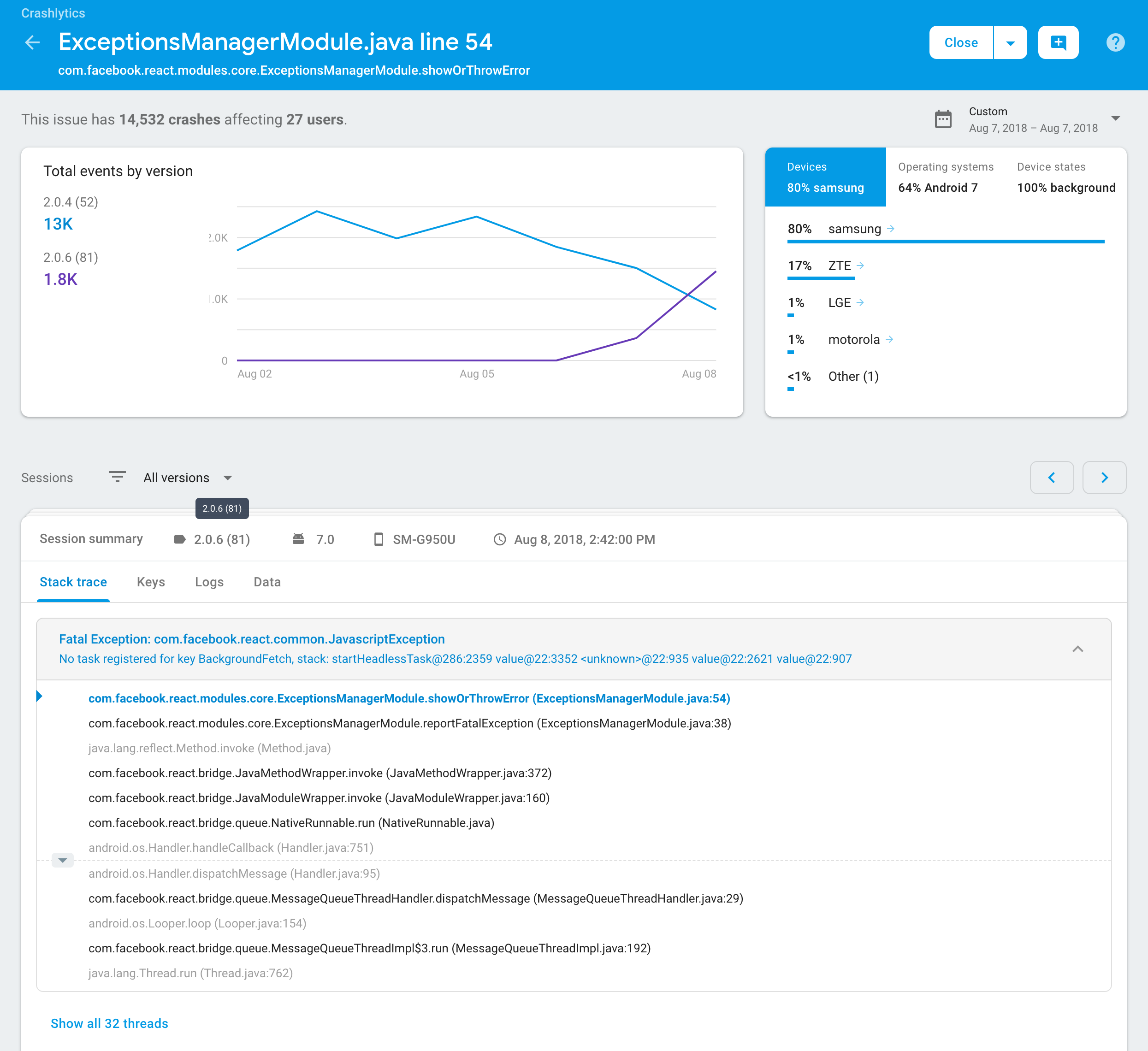Open the showOrThrowError stack frame link
Image resolution: width=1148 pixels, height=1051 pixels.
pyautogui.click(x=409, y=698)
